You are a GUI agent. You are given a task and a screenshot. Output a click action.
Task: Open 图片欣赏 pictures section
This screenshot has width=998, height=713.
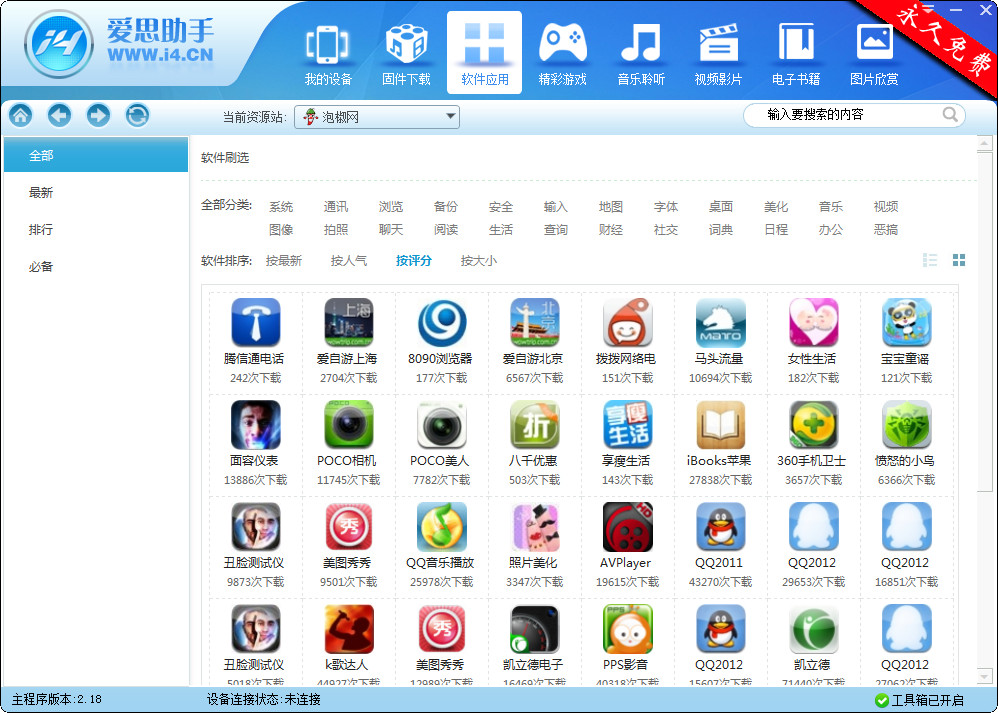pyautogui.click(x=875, y=53)
